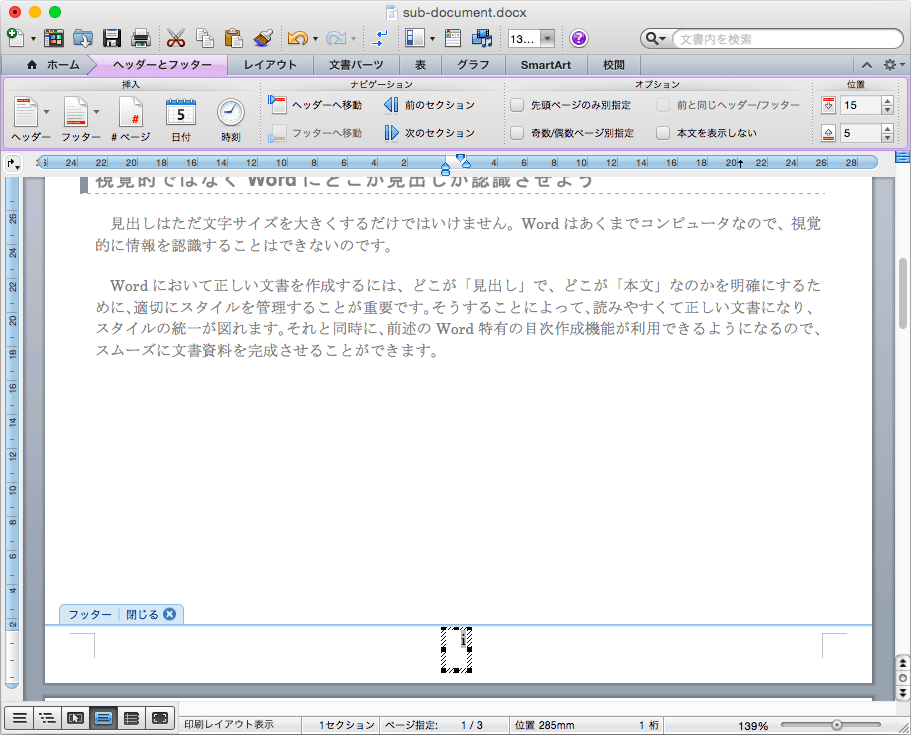Image resolution: width=911 pixels, height=735 pixels.
Task: Adjust the zoom slider knob
Action: (837, 725)
